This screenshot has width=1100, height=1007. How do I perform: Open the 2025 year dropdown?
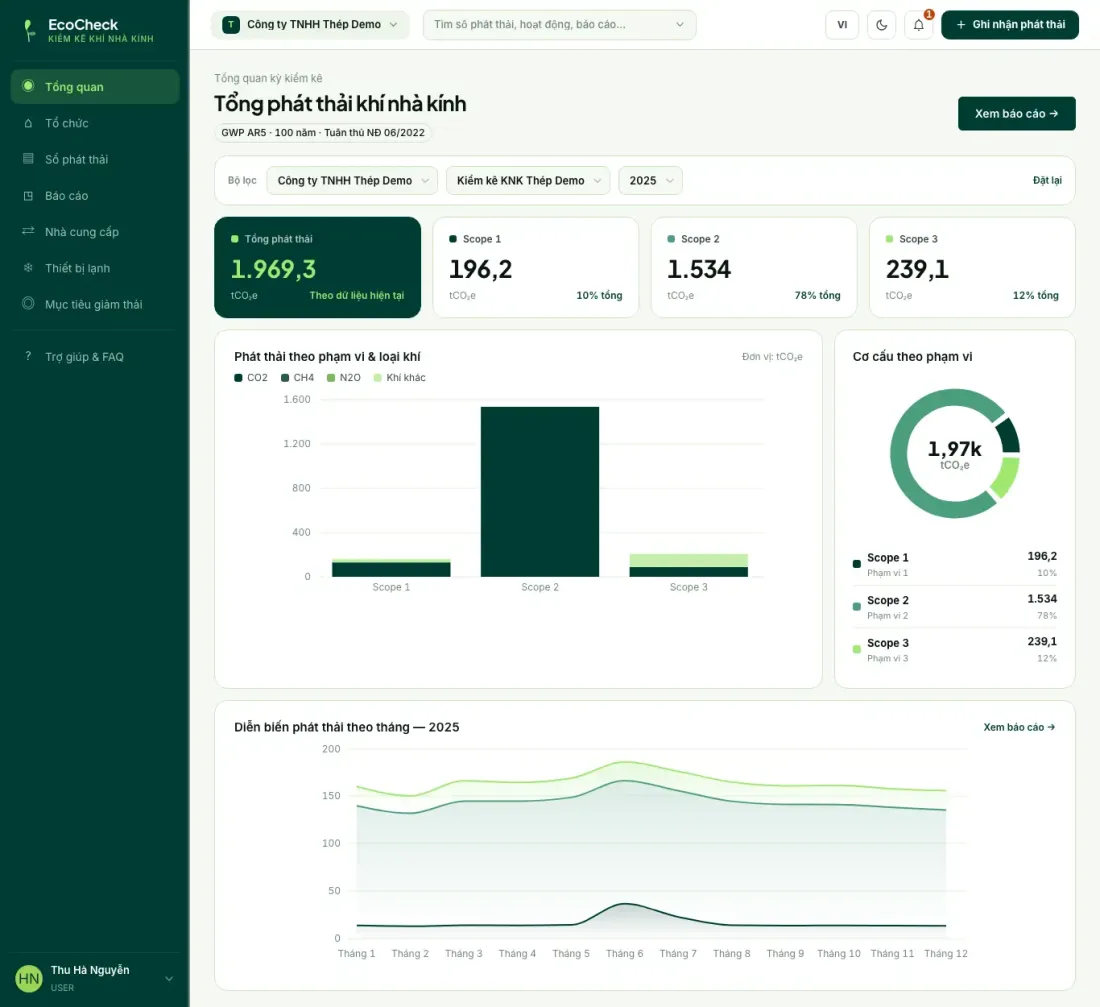tap(650, 180)
